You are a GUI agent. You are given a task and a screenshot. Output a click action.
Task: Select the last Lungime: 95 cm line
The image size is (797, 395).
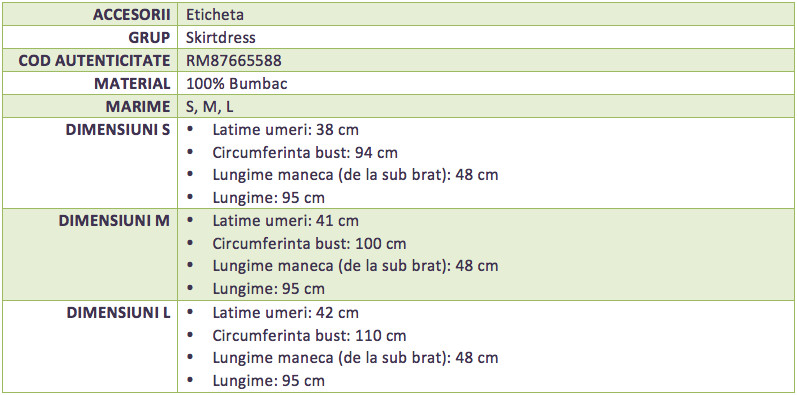(x=268, y=381)
